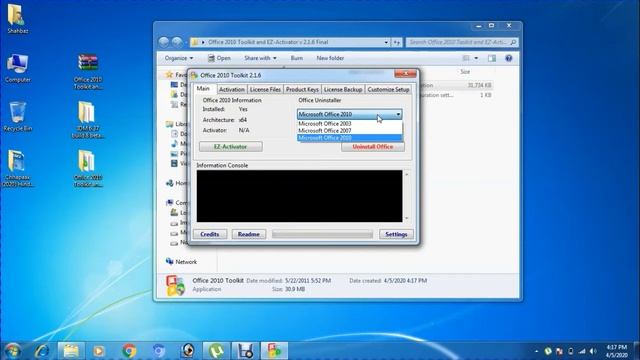The image size is (640, 360).
Task: Refresh the Explorer address bar location
Action: pyautogui.click(x=396, y=42)
